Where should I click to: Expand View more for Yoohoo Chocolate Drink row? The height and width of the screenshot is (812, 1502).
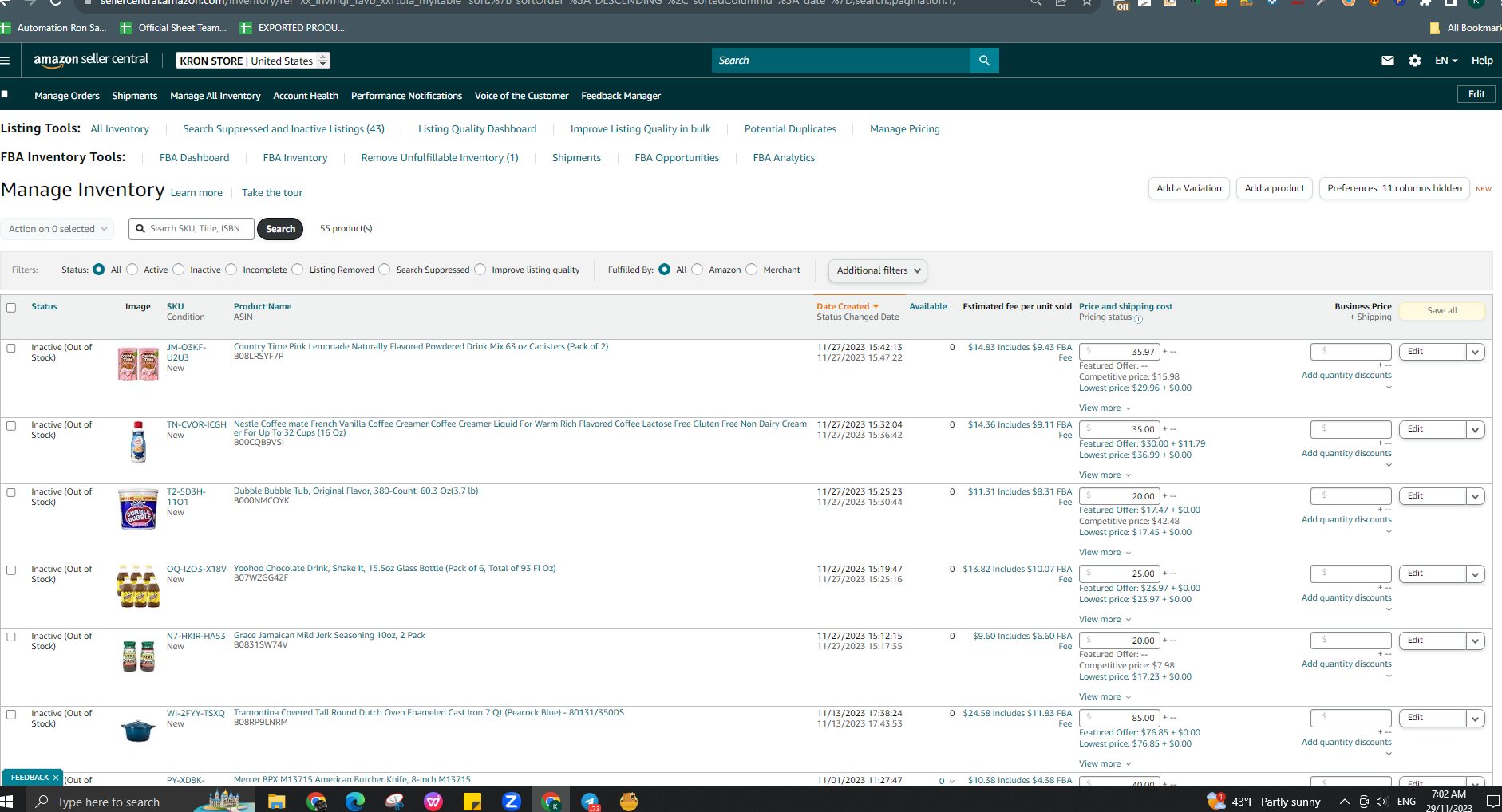(1105, 619)
